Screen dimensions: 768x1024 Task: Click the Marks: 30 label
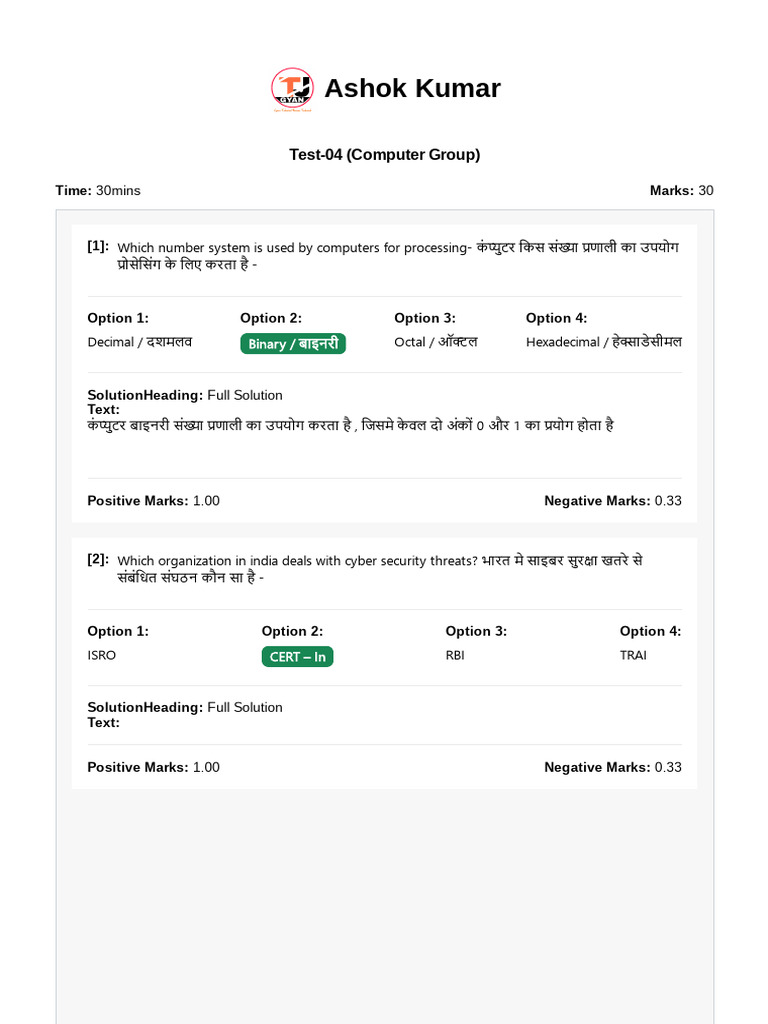tap(681, 190)
